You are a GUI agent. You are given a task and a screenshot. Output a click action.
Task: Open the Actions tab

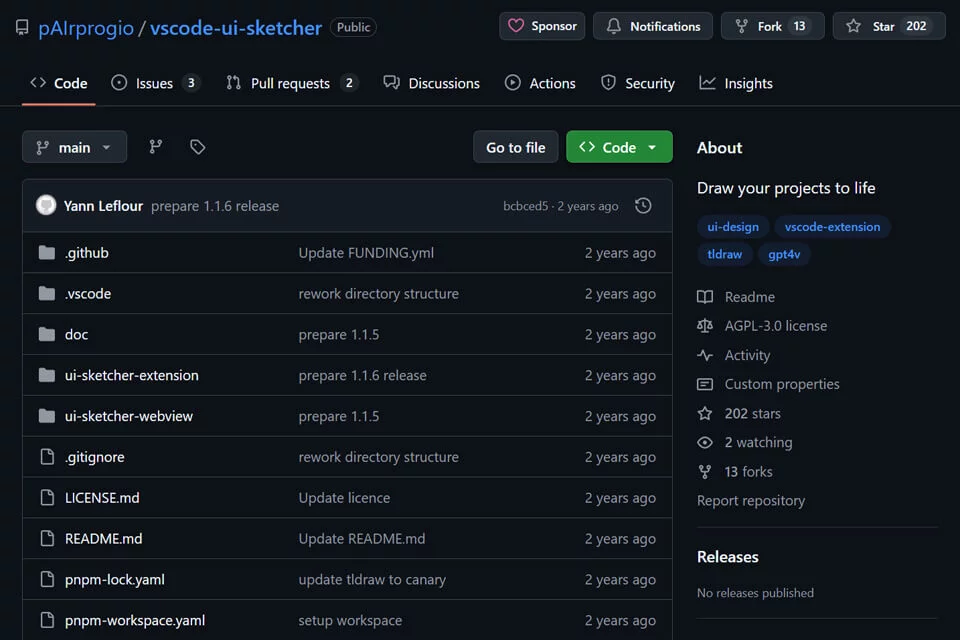[540, 83]
